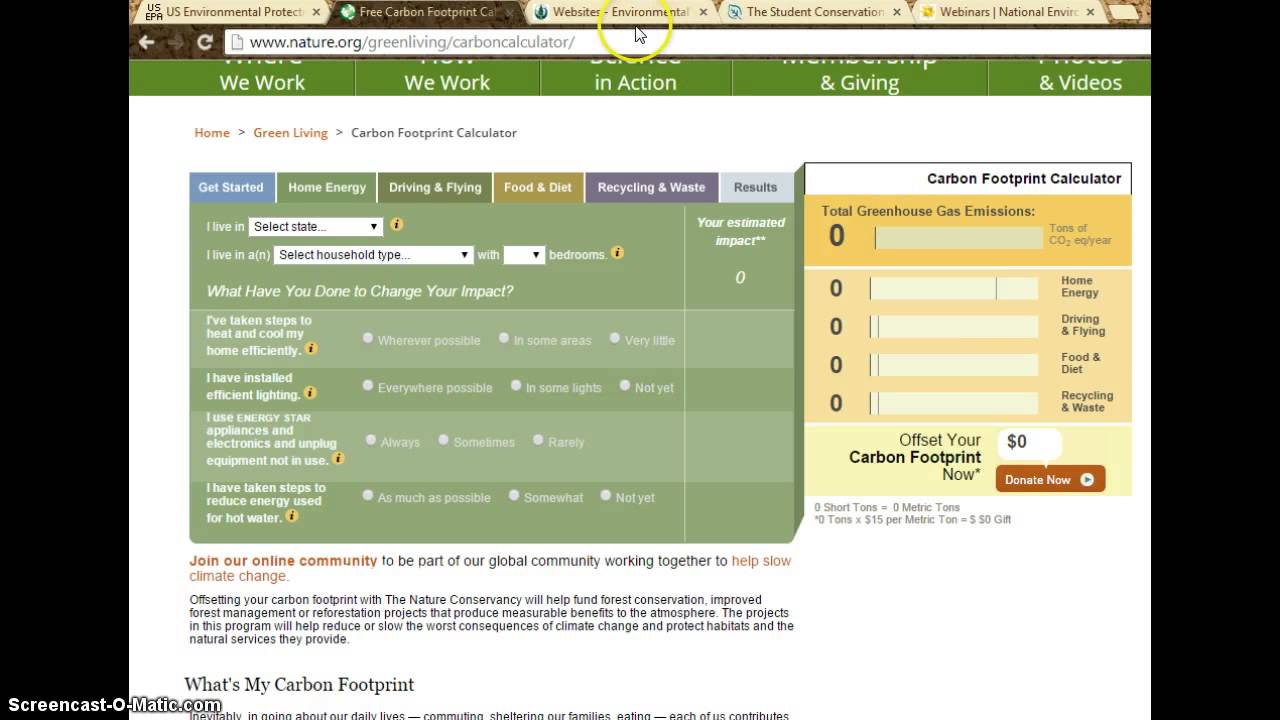Click the 'What's My Carbon Footprint' heading

pyautogui.click(x=299, y=685)
